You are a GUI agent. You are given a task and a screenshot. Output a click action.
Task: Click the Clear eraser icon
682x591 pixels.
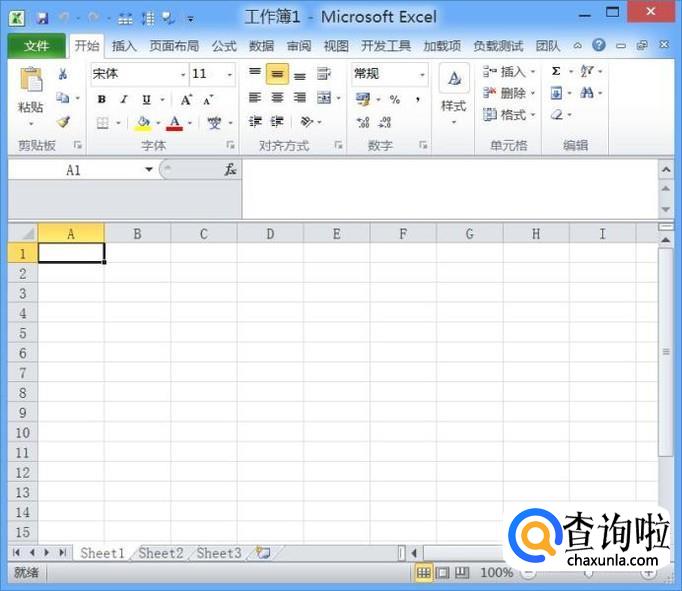click(557, 115)
